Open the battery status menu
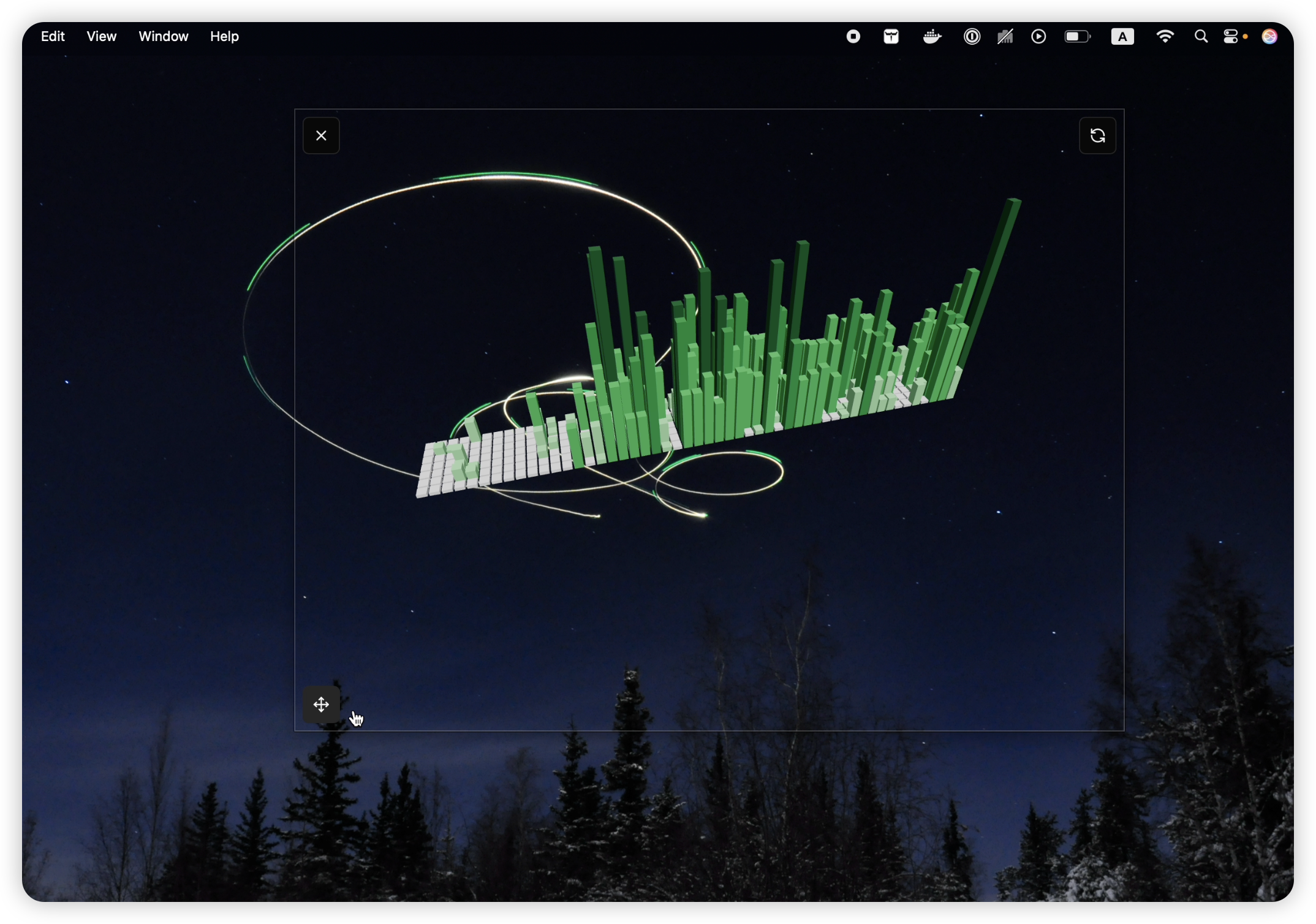 pos(1077,37)
